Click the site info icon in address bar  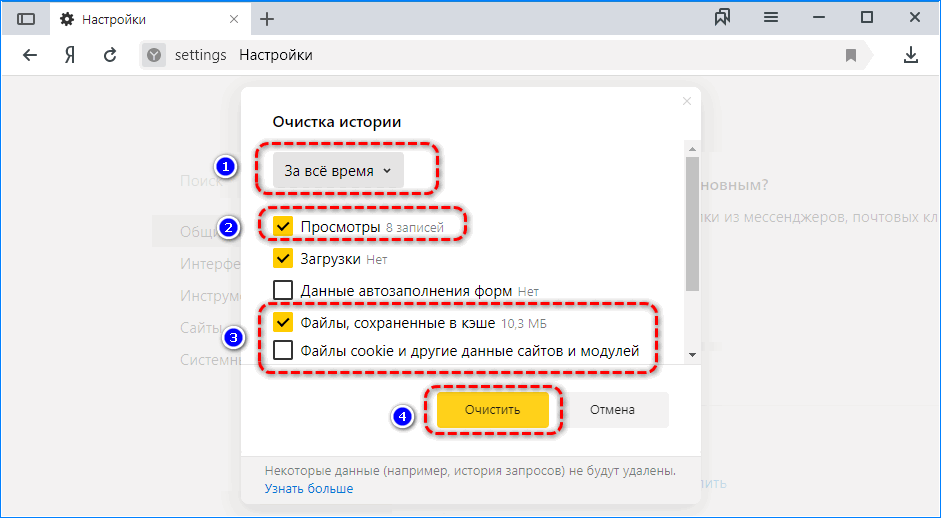[x=154, y=55]
